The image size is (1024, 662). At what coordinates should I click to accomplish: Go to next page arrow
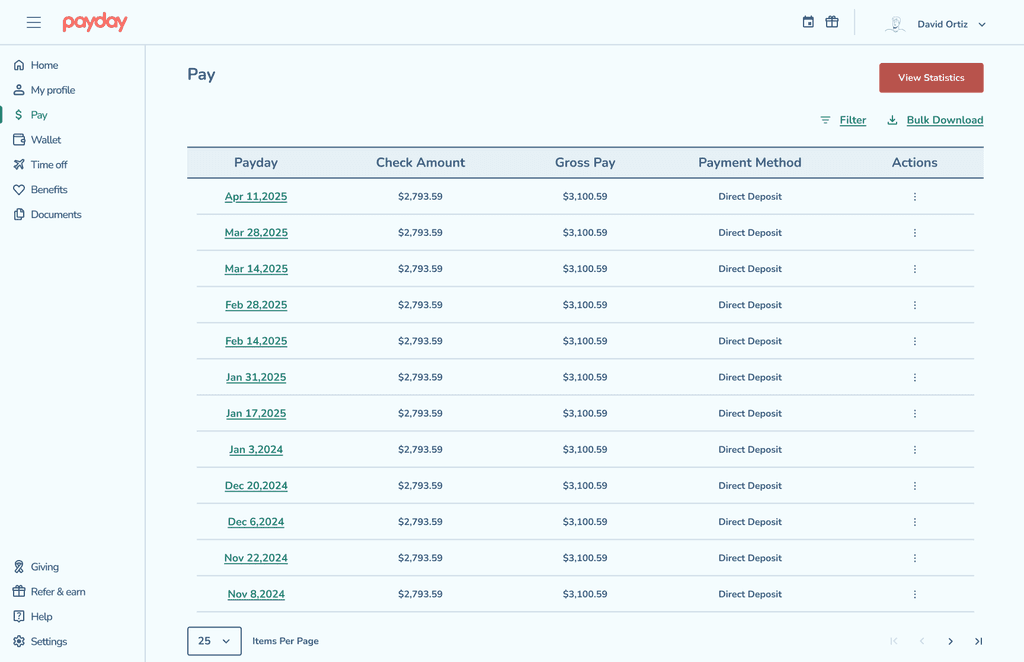coord(950,641)
